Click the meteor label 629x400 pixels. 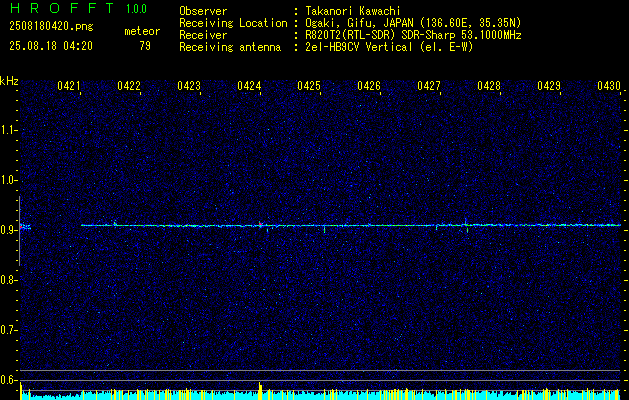(x=142, y=31)
